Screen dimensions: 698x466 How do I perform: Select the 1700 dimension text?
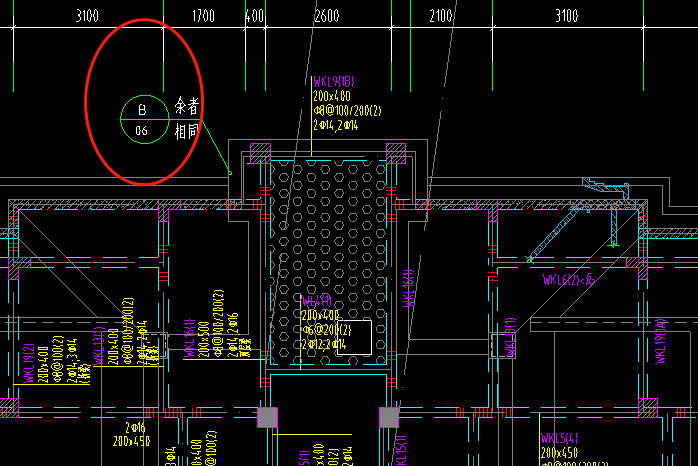(x=203, y=16)
